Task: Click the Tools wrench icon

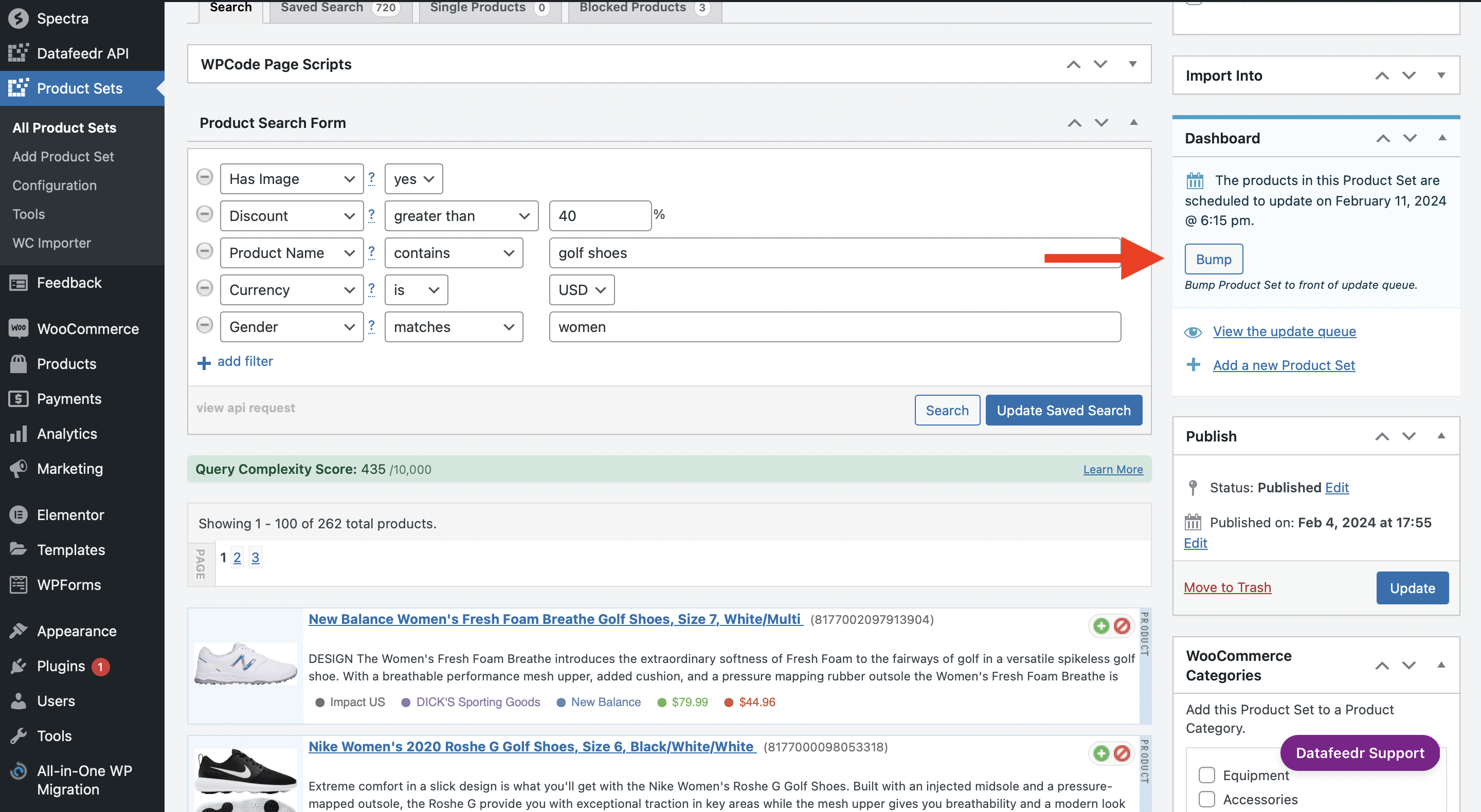Action: pyautogui.click(x=19, y=735)
